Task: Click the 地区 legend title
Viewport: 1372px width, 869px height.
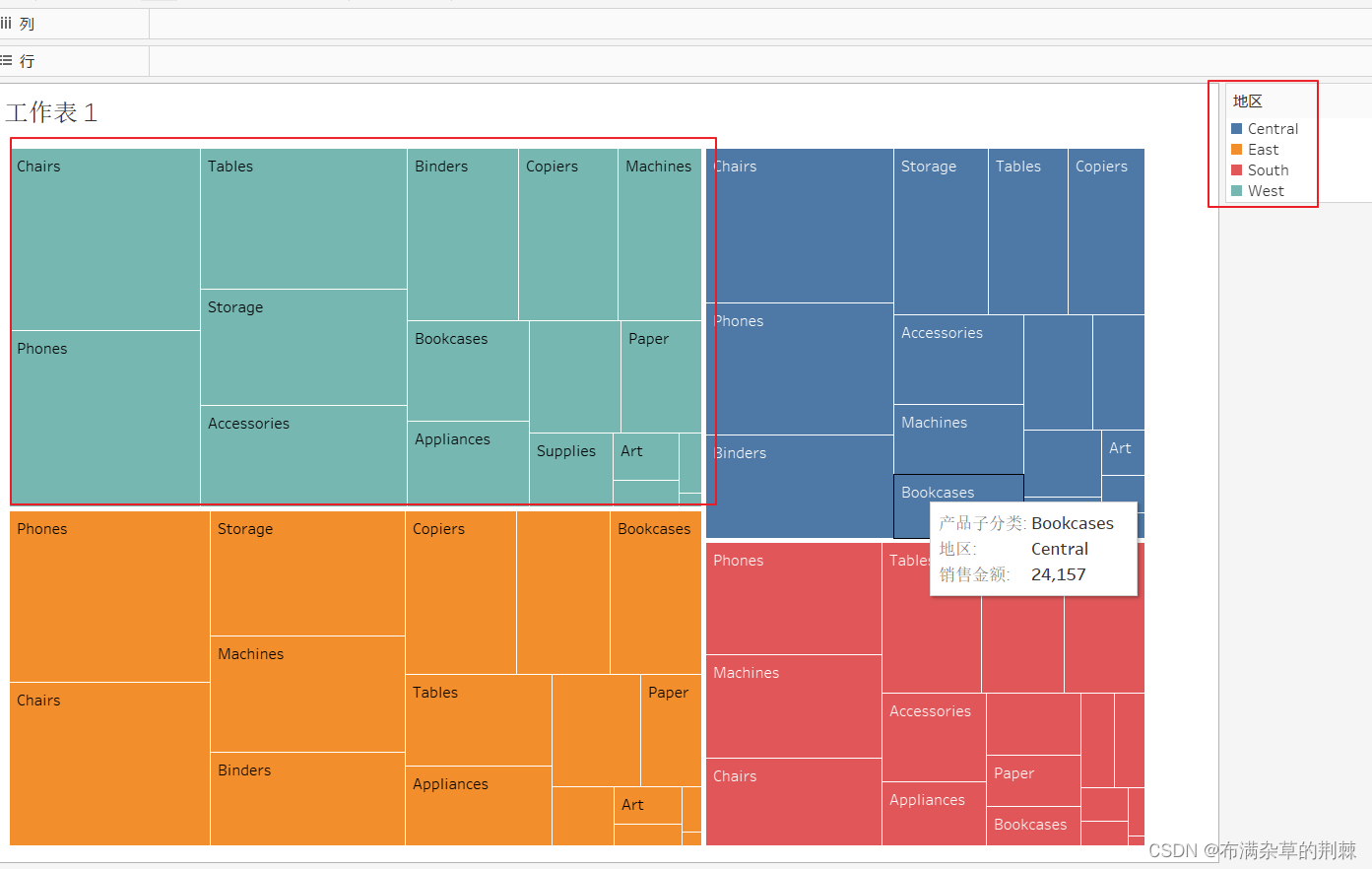Action: coord(1248,101)
